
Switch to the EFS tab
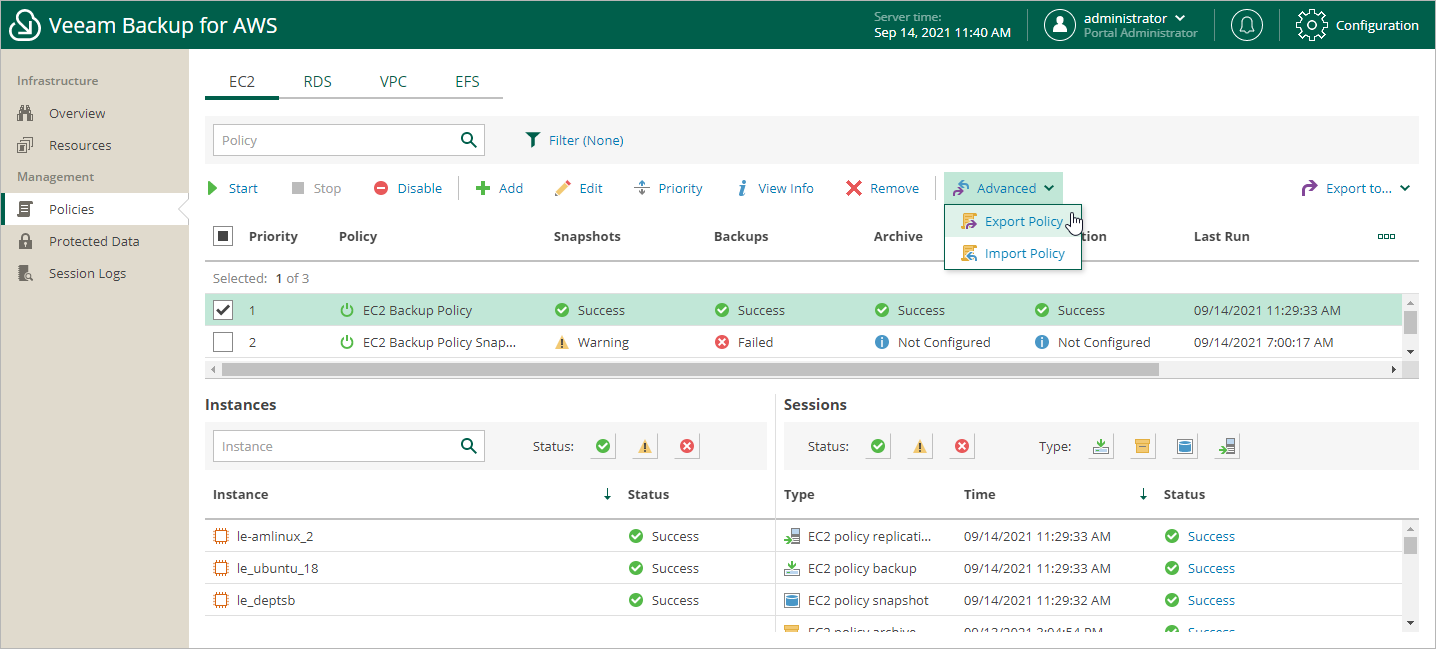click(467, 81)
